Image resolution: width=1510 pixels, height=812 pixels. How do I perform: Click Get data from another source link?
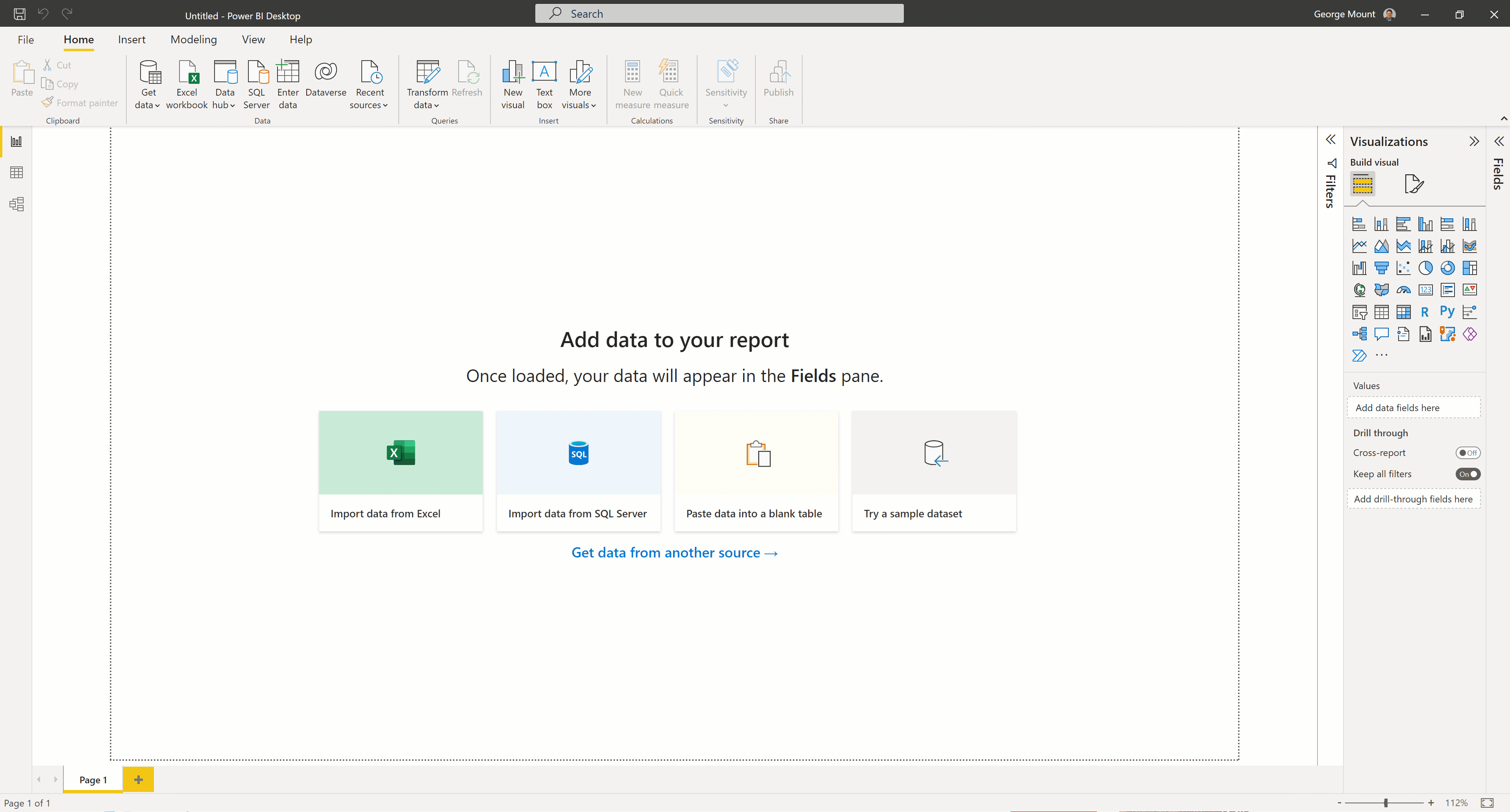click(674, 552)
